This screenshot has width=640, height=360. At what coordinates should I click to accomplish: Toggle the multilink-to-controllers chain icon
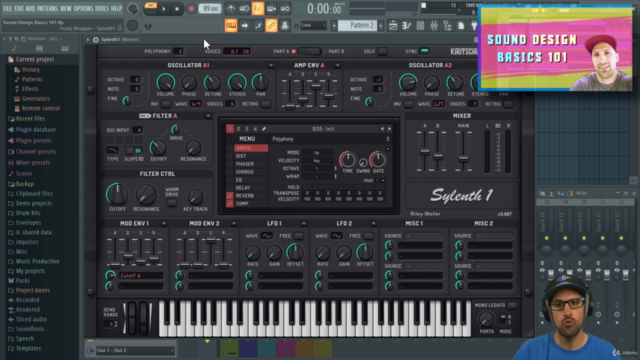pyautogui.click(x=271, y=26)
